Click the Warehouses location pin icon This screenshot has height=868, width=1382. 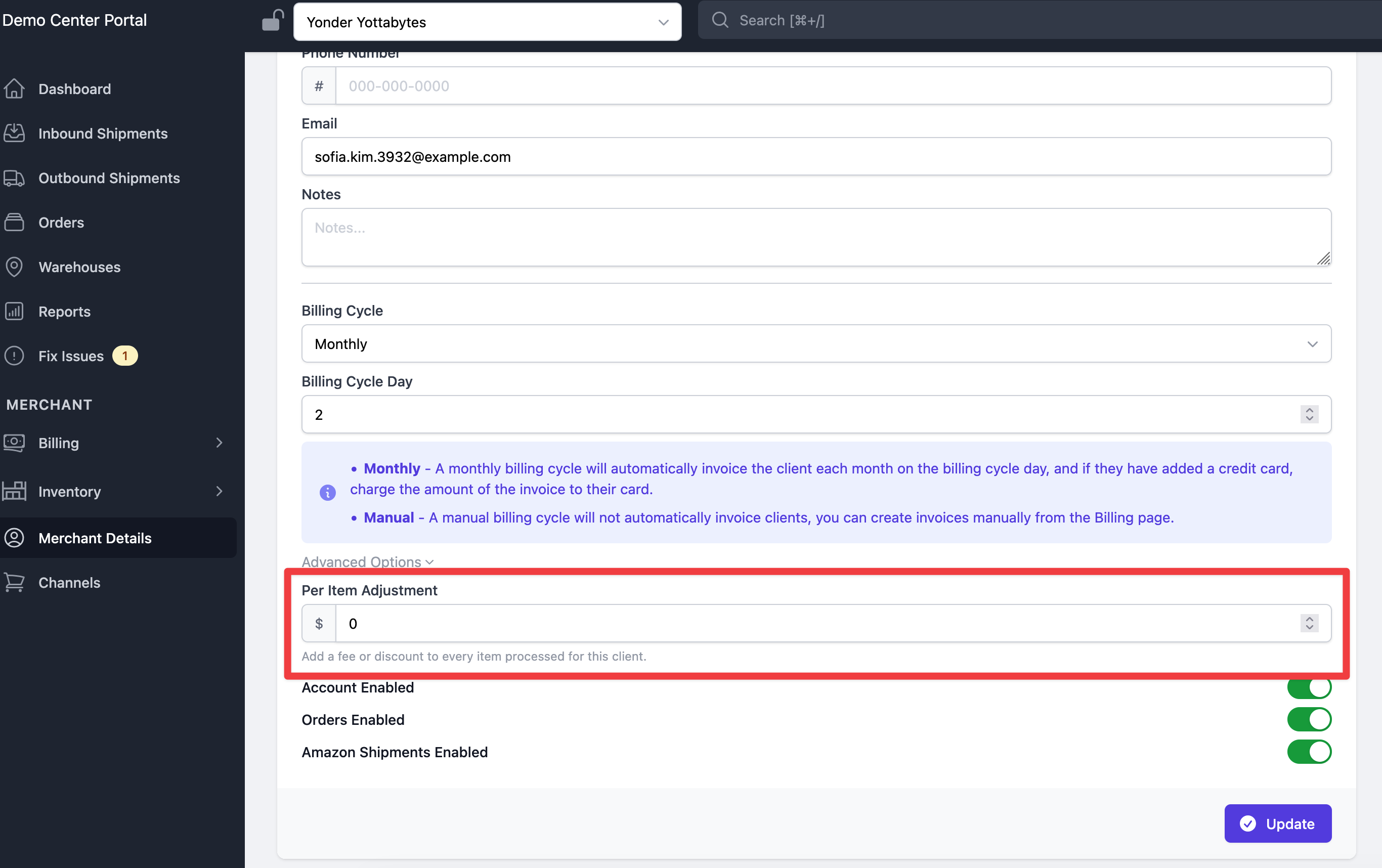tap(14, 267)
